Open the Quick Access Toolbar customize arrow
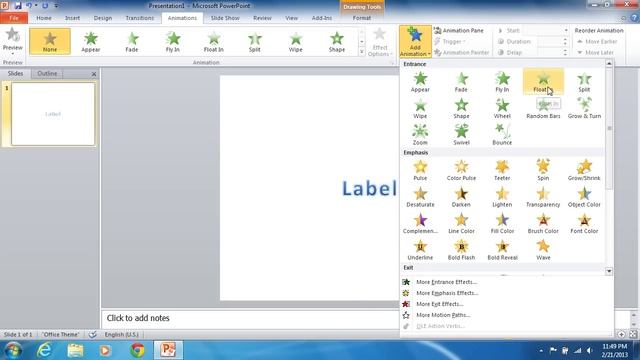Screen dimensions: 640x360 (56, 6)
